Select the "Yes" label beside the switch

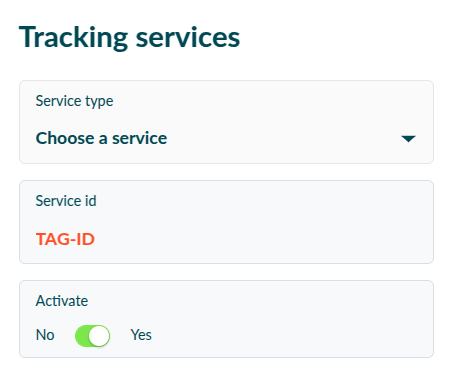coord(141,335)
